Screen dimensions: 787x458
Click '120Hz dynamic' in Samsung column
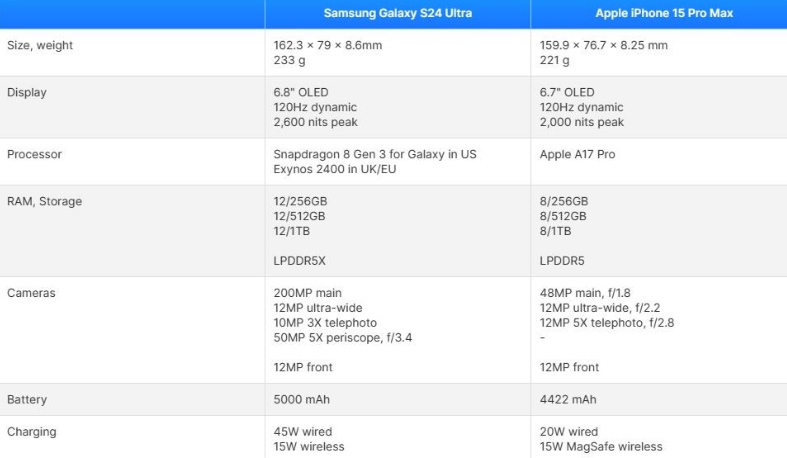[315, 107]
